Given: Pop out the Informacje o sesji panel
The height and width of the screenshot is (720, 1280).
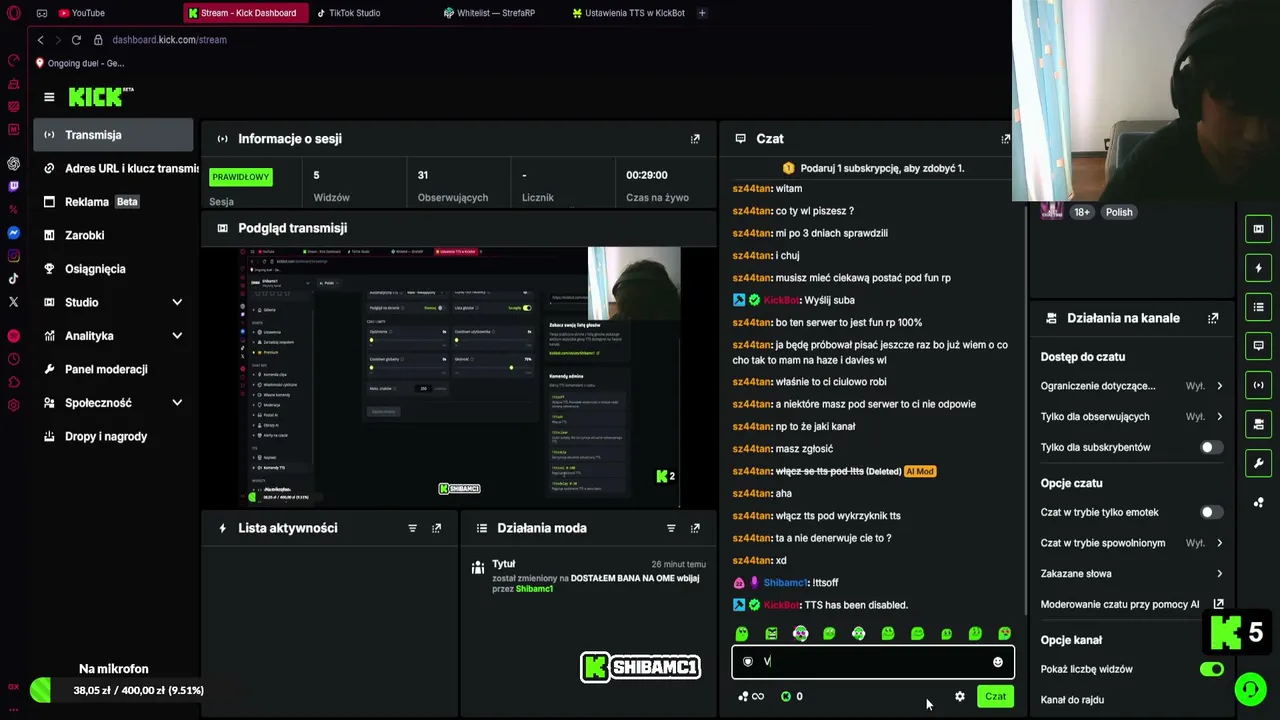Looking at the screenshot, I should (x=695, y=139).
